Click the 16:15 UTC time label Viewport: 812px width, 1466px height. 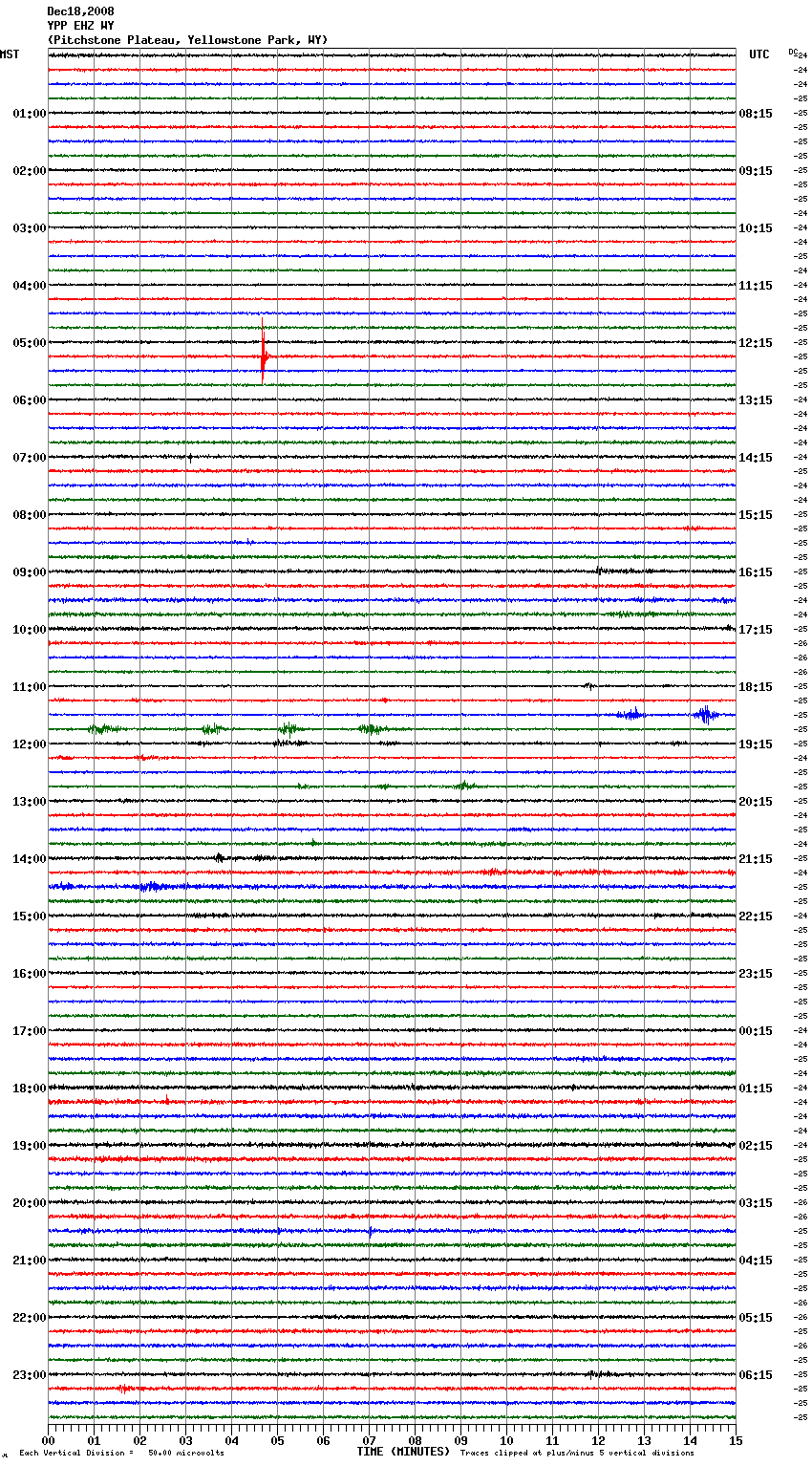[756, 572]
